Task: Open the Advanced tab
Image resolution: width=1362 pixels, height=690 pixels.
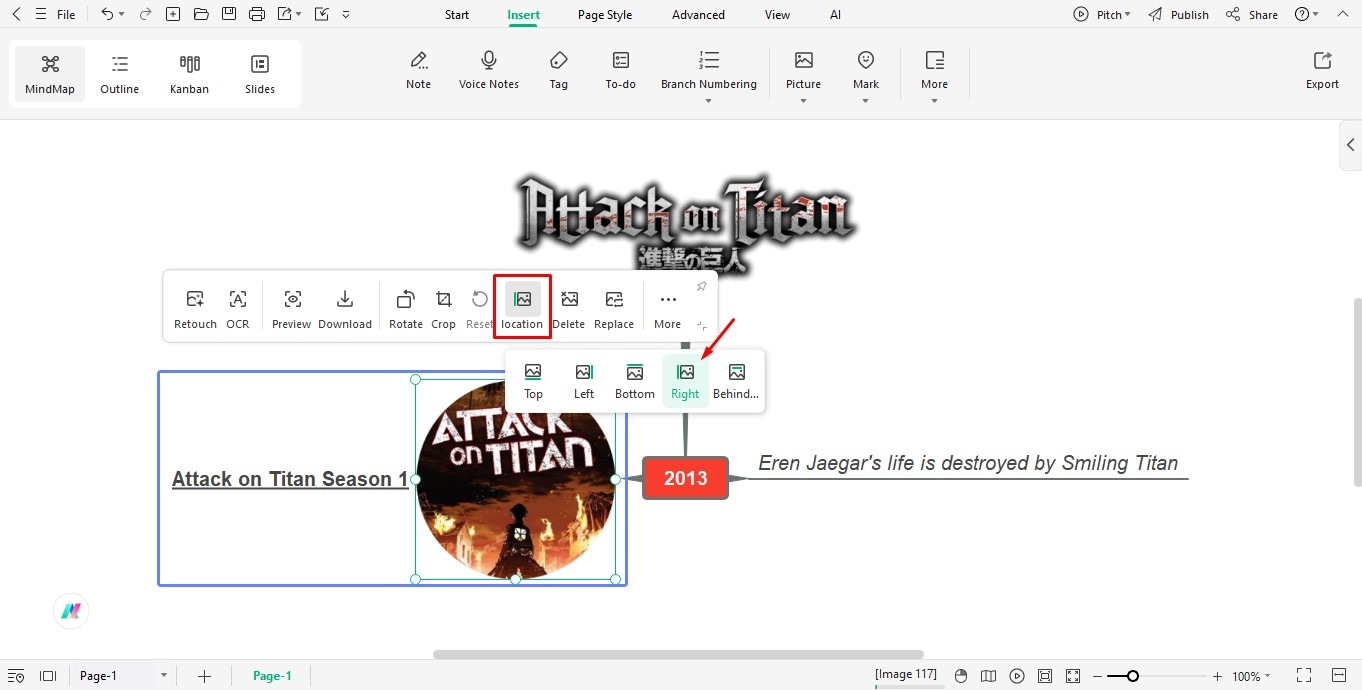Action: point(698,15)
